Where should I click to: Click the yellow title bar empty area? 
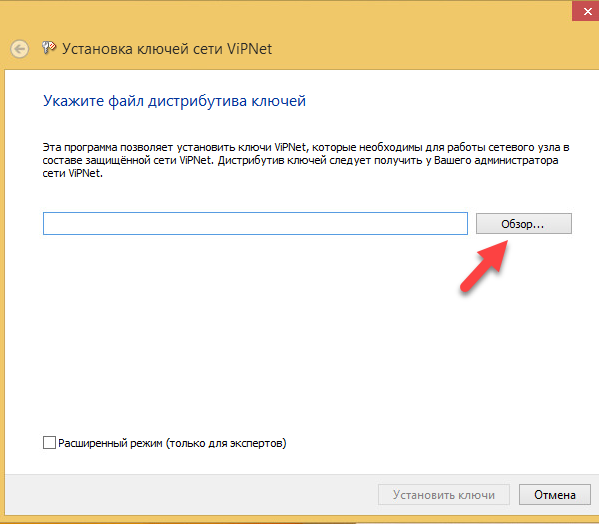point(420,42)
